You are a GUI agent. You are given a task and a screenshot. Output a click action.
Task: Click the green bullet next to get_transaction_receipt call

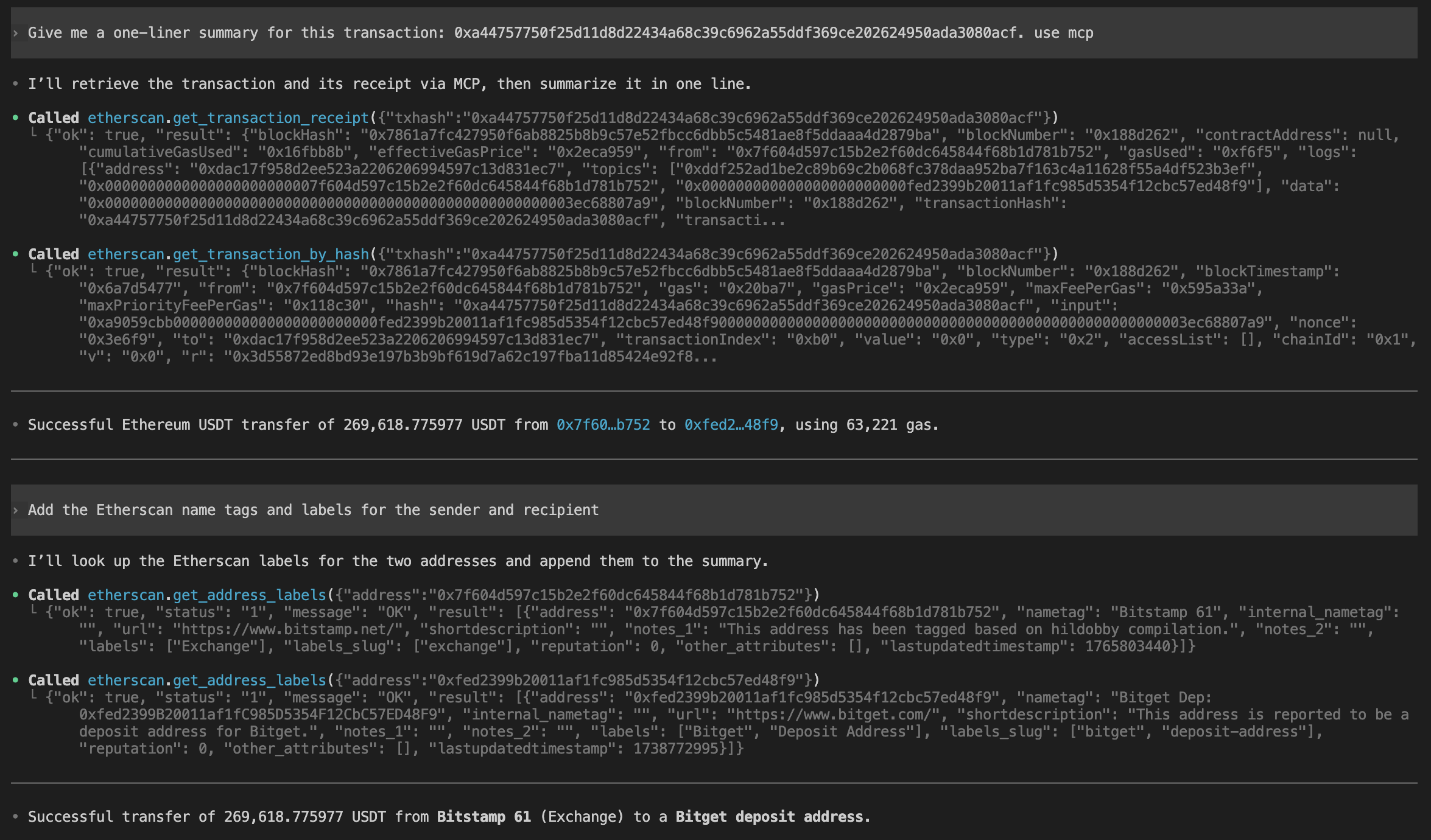(15, 118)
